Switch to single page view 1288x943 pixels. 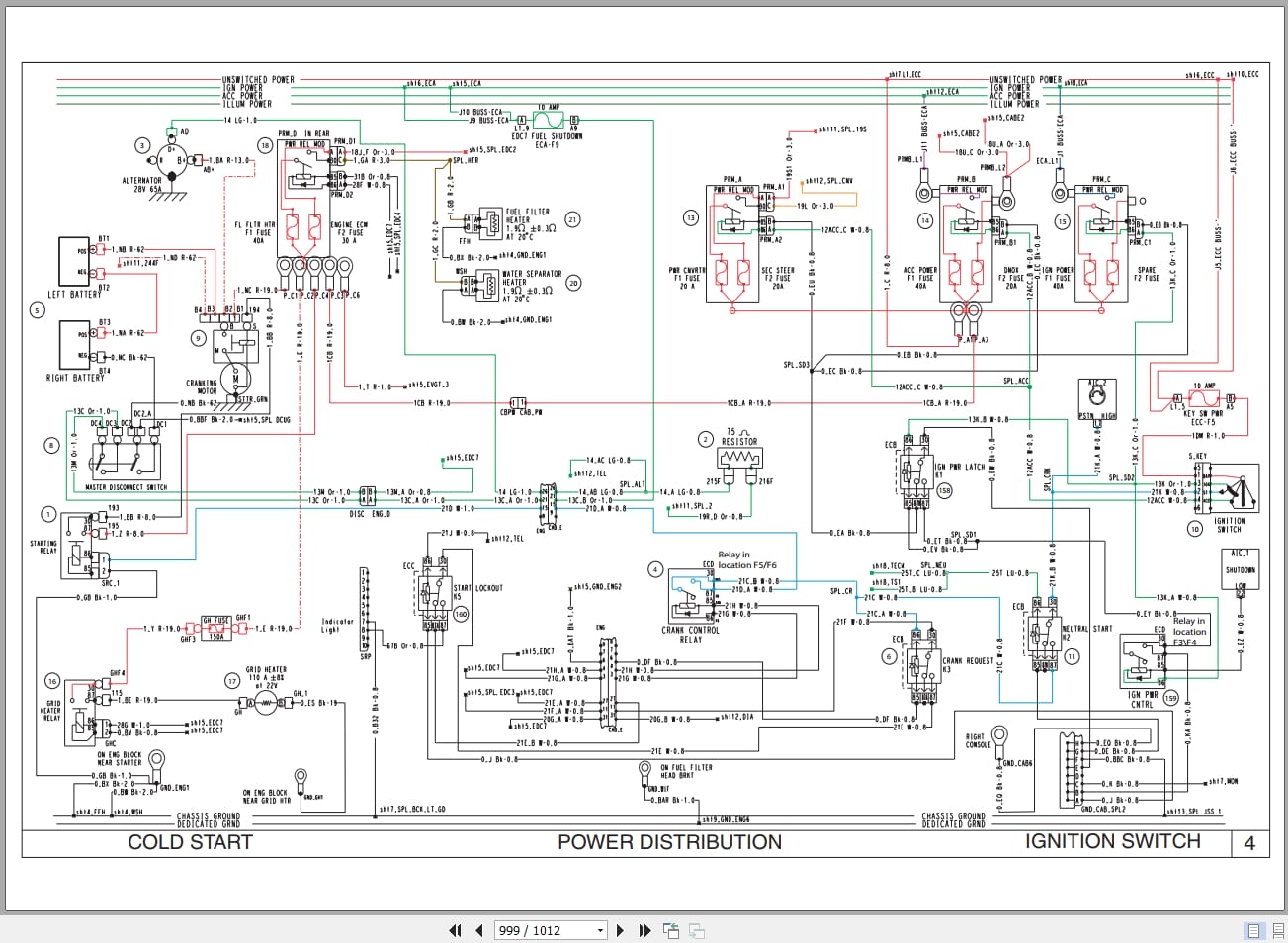tap(1253, 930)
